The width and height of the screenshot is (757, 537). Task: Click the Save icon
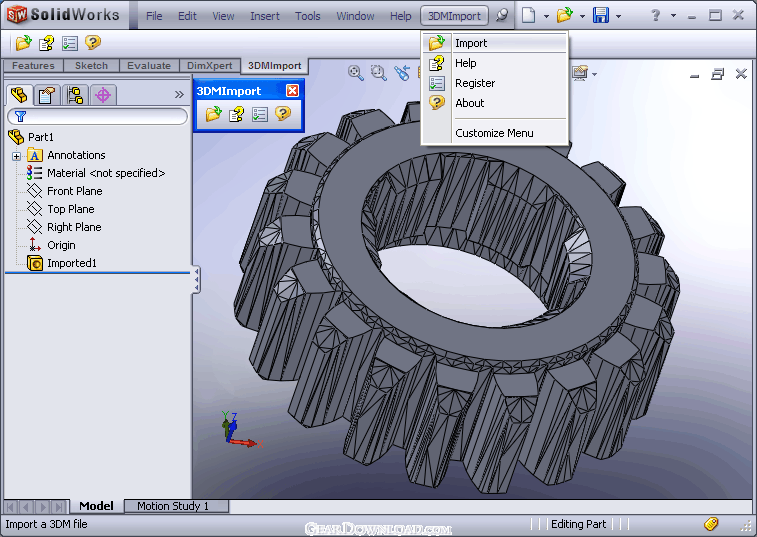(601, 15)
